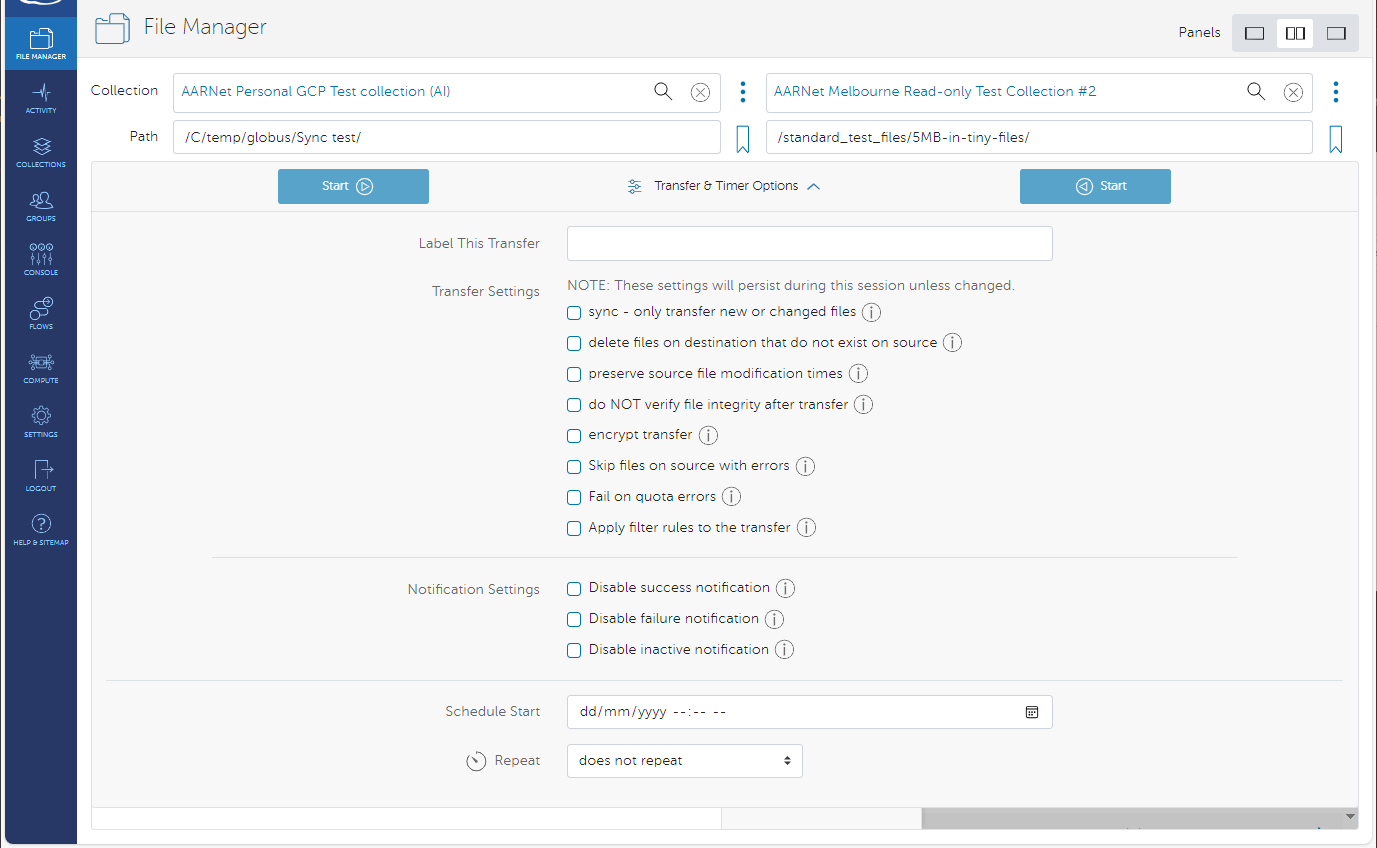Viewport: 1377px width, 848px height.
Task: Click the right Path input field
Action: coord(1039,138)
